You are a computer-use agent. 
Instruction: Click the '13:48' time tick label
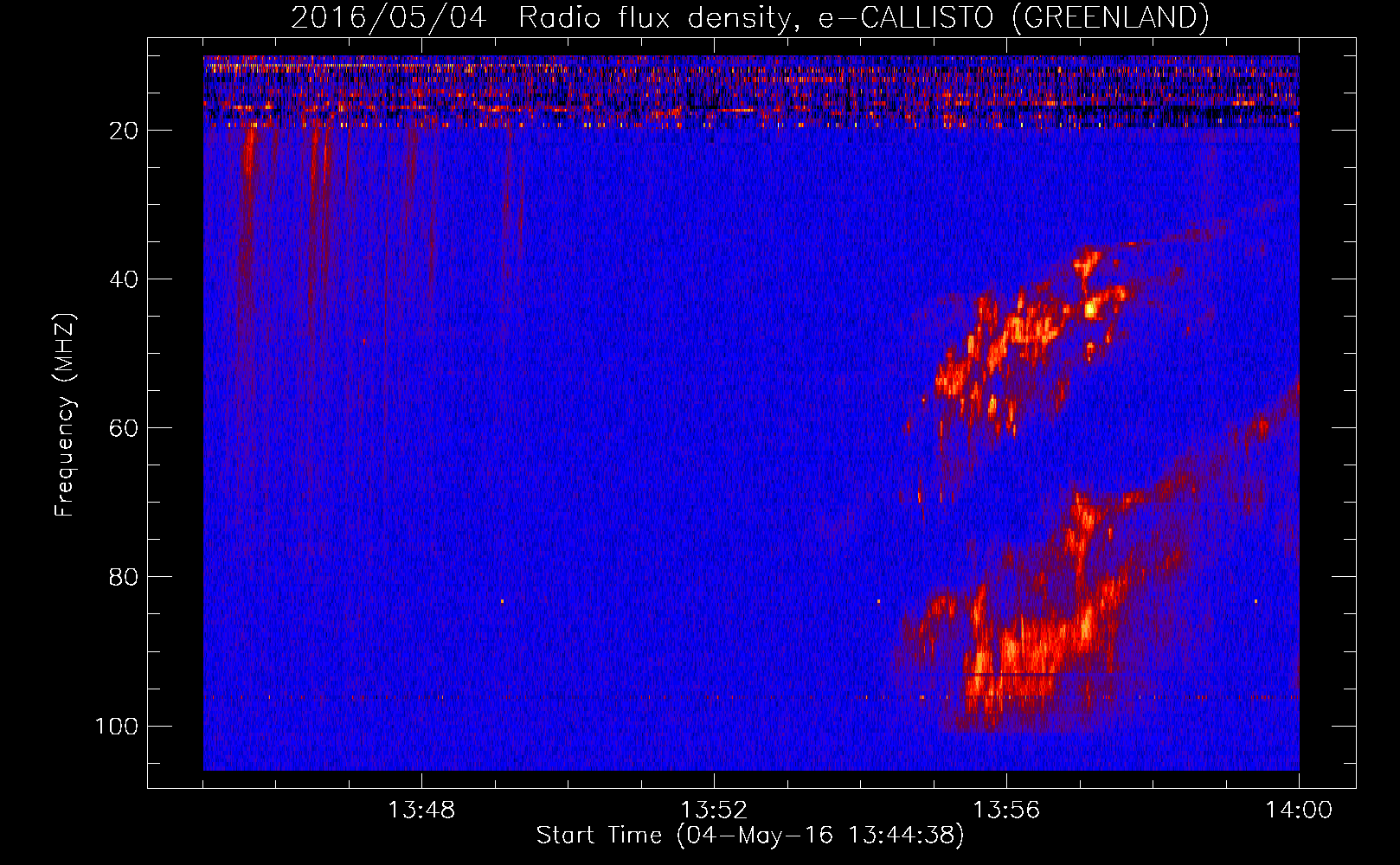pyautogui.click(x=421, y=811)
